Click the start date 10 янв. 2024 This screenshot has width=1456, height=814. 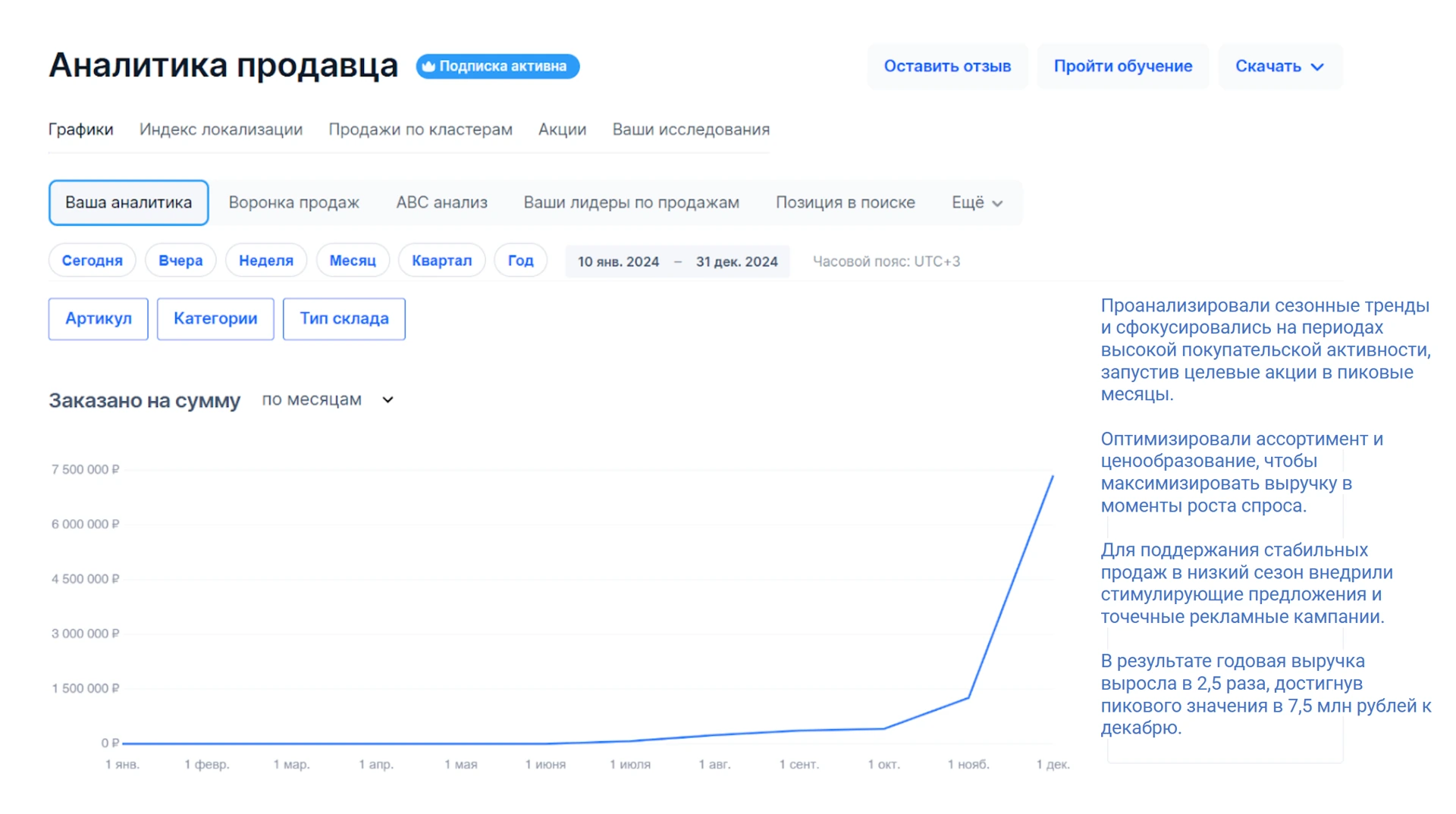click(618, 261)
